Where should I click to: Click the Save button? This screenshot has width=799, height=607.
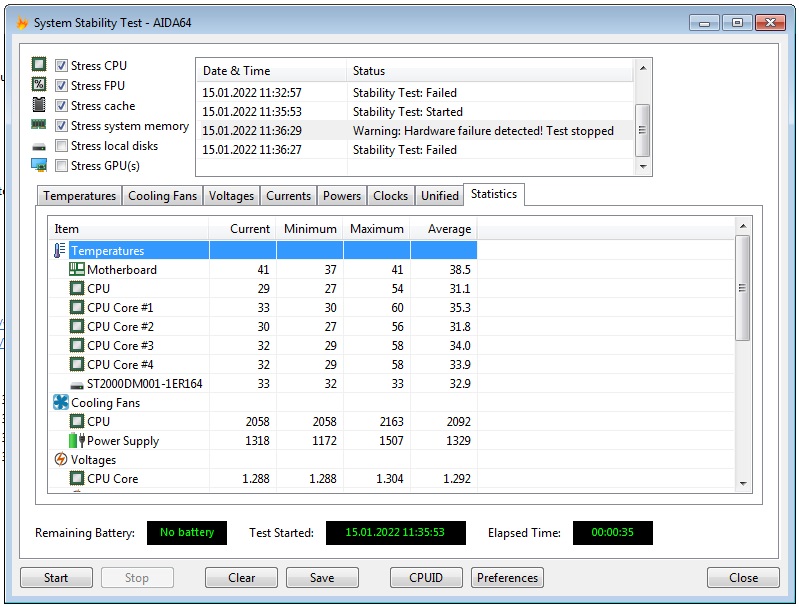pyautogui.click(x=322, y=577)
